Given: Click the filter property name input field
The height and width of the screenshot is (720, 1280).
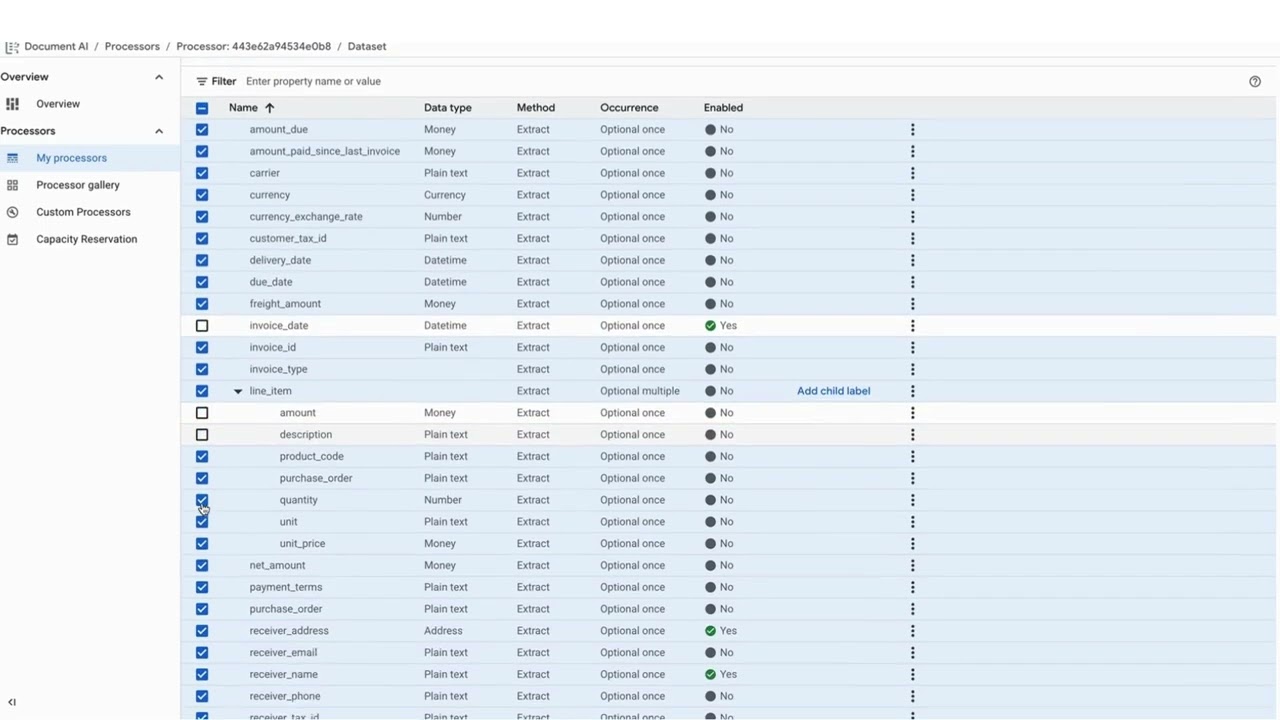Looking at the screenshot, I should tap(313, 81).
